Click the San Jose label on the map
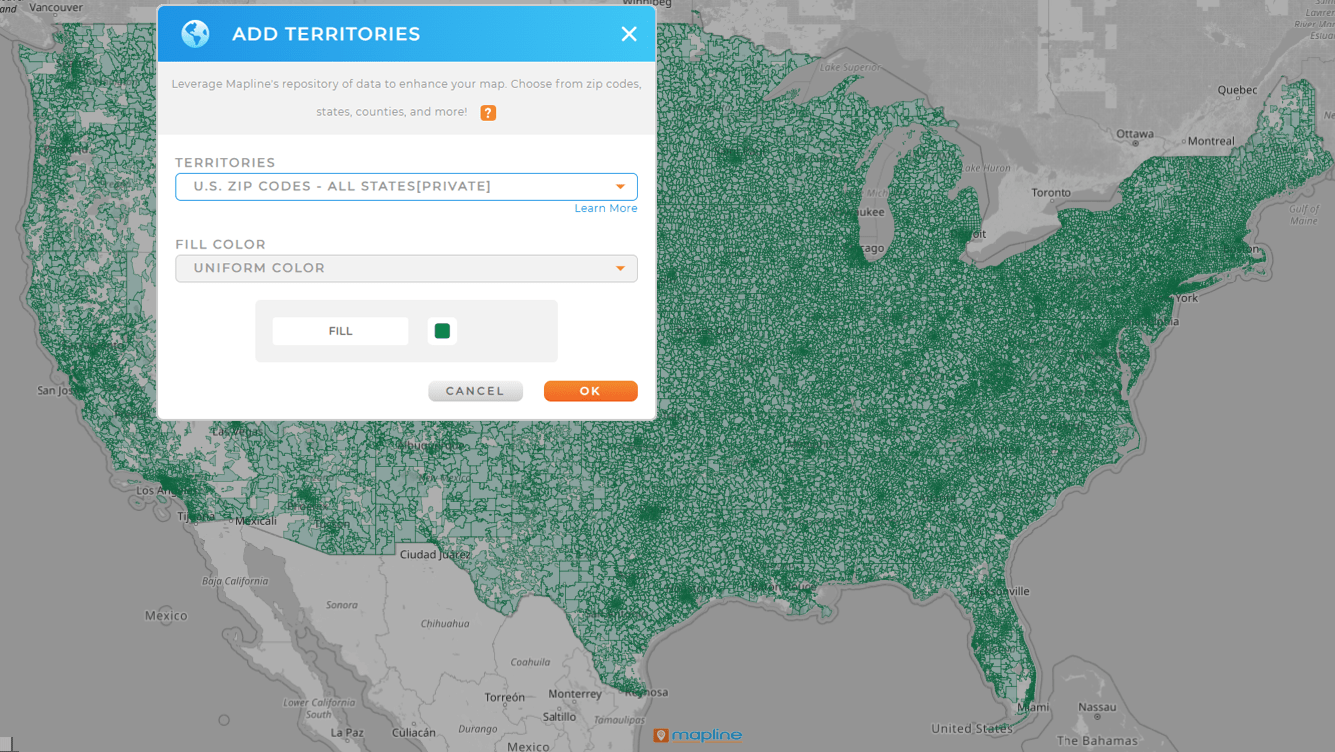 [56, 390]
